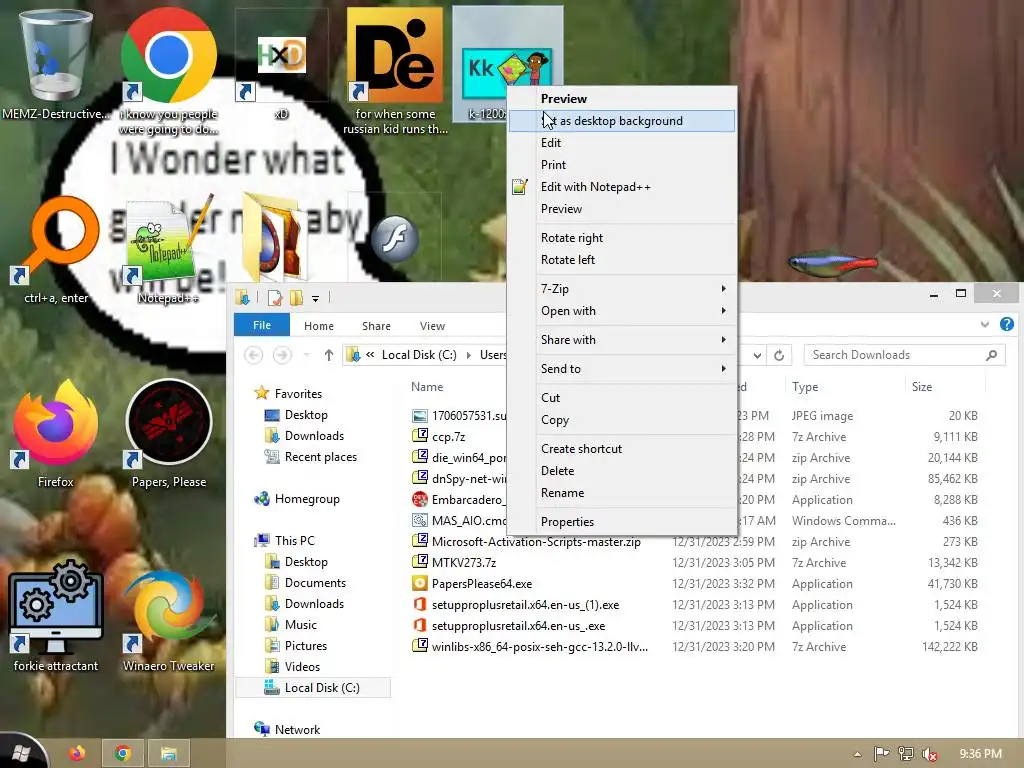Click the Windows Start button

(x=21, y=753)
